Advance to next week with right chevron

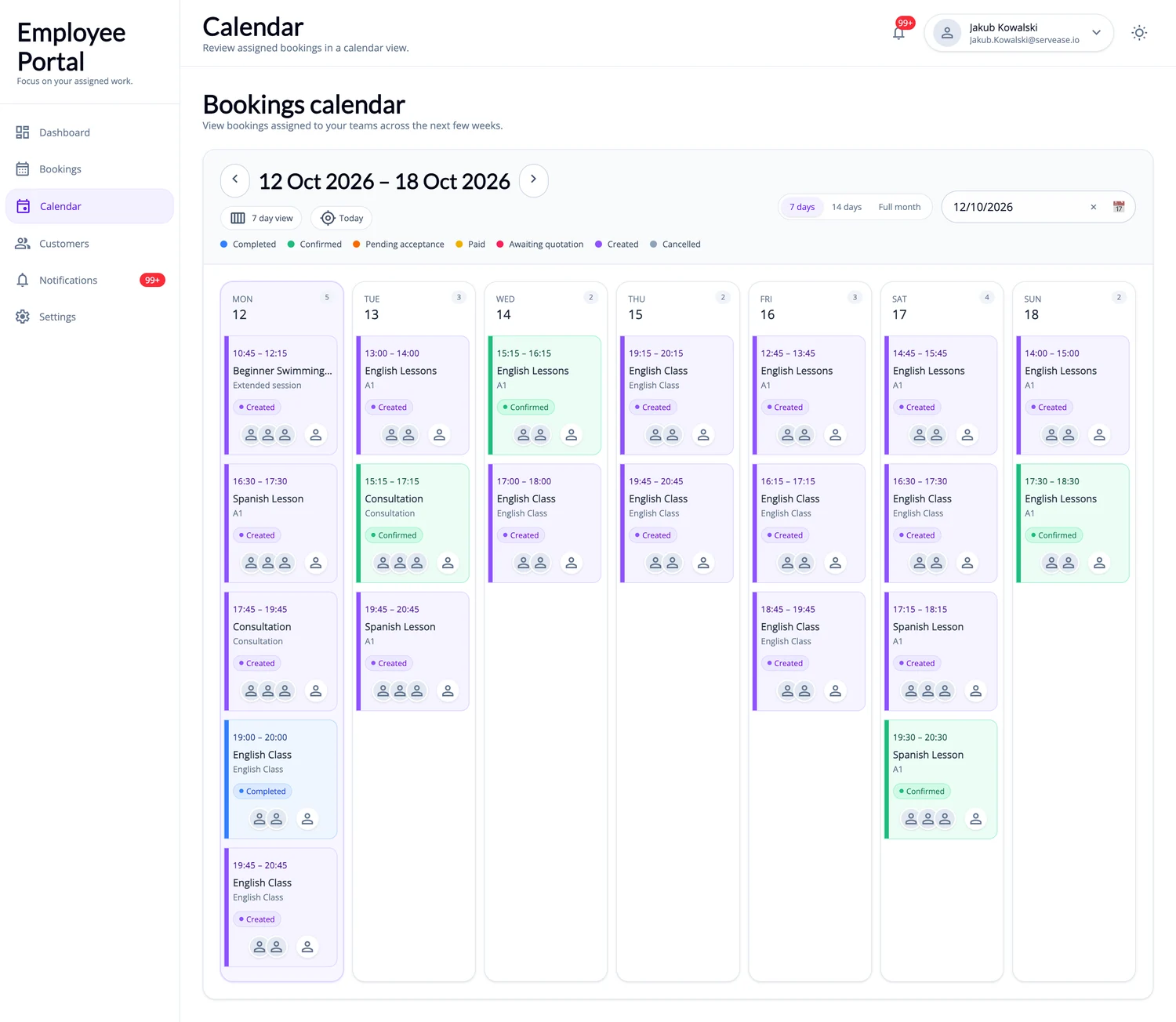point(534,179)
